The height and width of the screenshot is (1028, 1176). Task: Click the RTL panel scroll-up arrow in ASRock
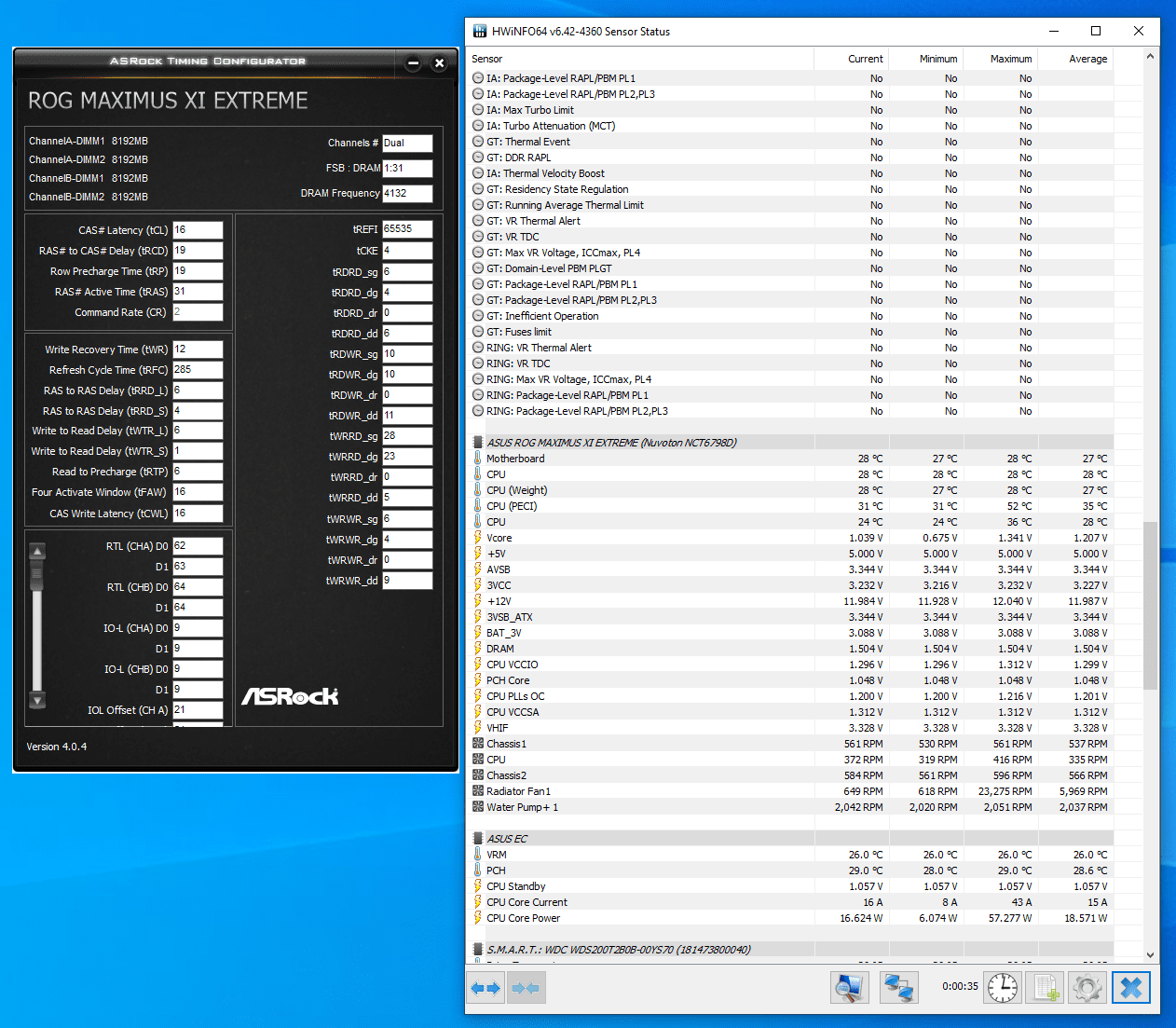(37, 551)
